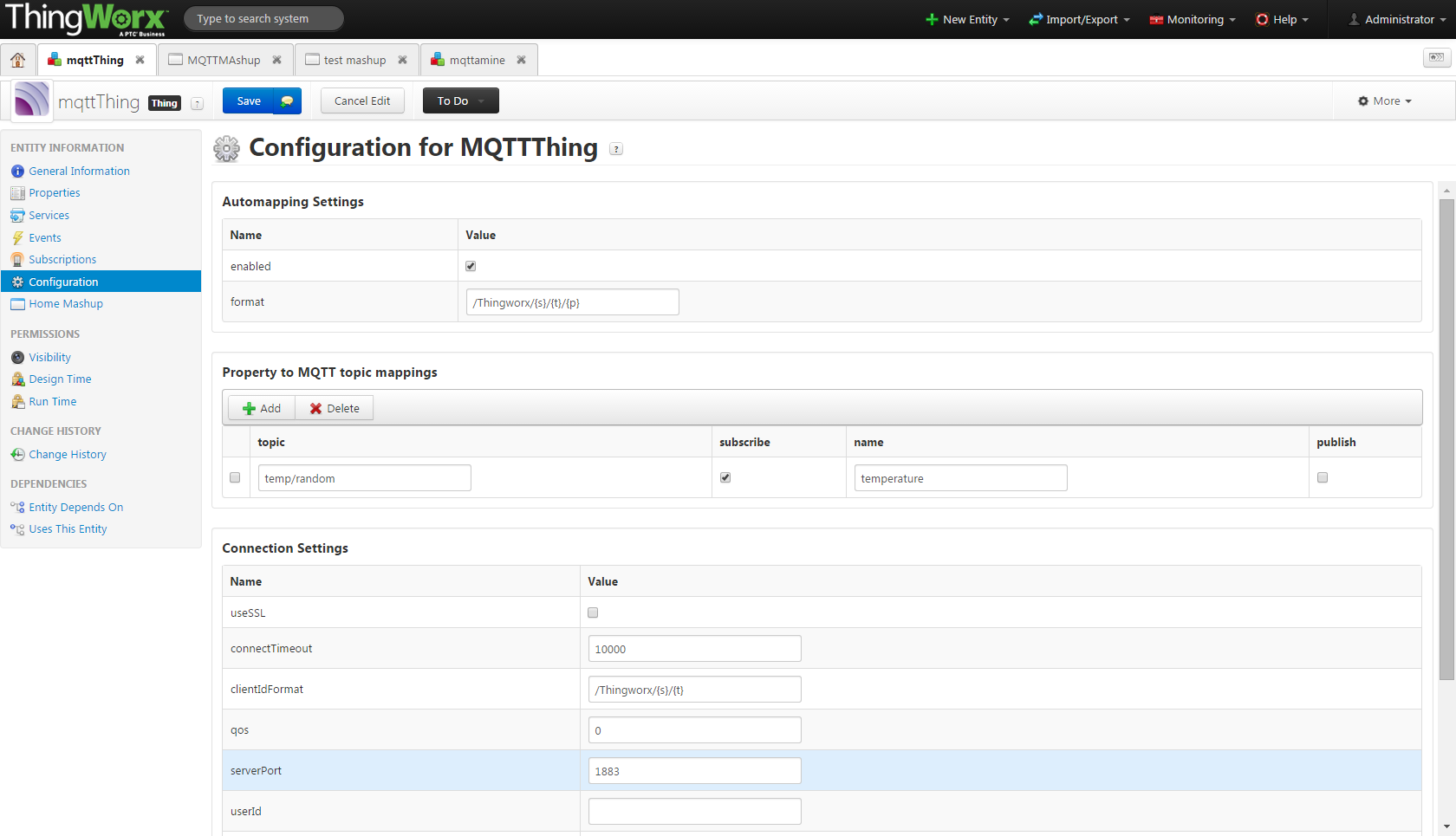1456x836 pixels.
Task: Click the serverPort value field
Action: tap(695, 771)
